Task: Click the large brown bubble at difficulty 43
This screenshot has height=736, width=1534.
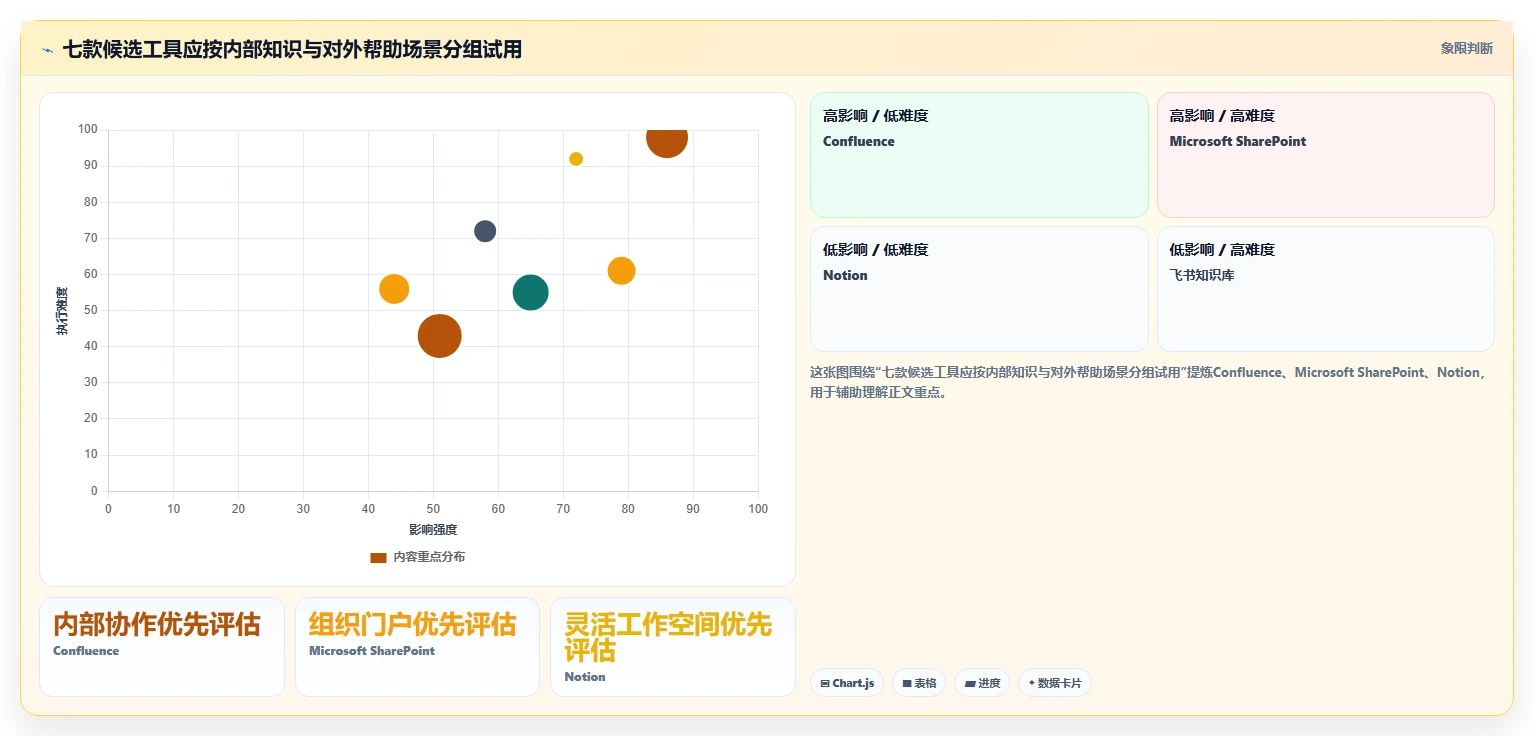Action: tap(439, 336)
